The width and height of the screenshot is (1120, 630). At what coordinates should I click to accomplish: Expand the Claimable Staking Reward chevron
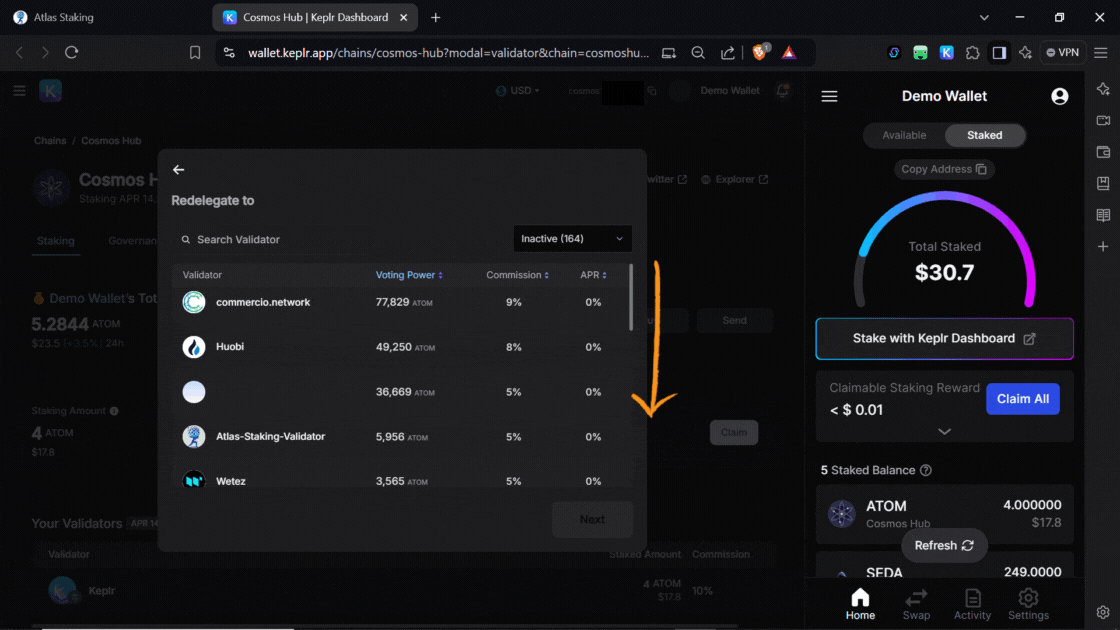point(944,432)
